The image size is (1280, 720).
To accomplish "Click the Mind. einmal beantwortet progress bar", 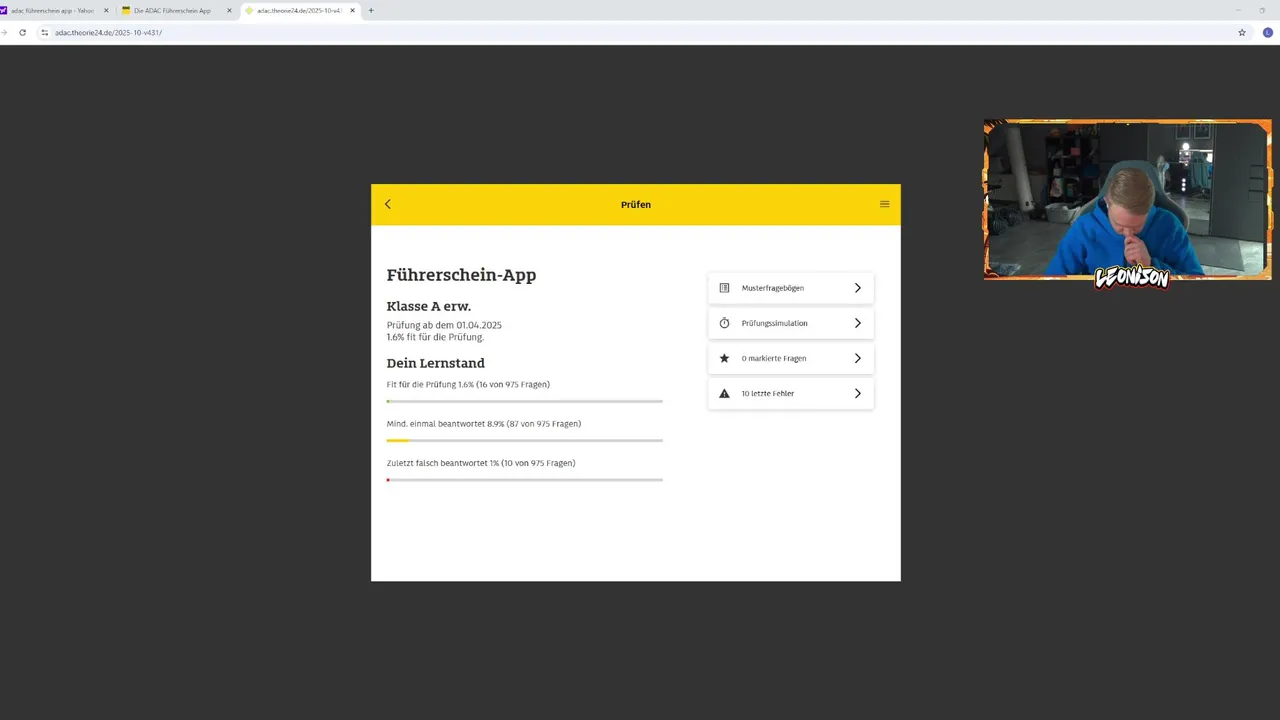I will pos(524,440).
